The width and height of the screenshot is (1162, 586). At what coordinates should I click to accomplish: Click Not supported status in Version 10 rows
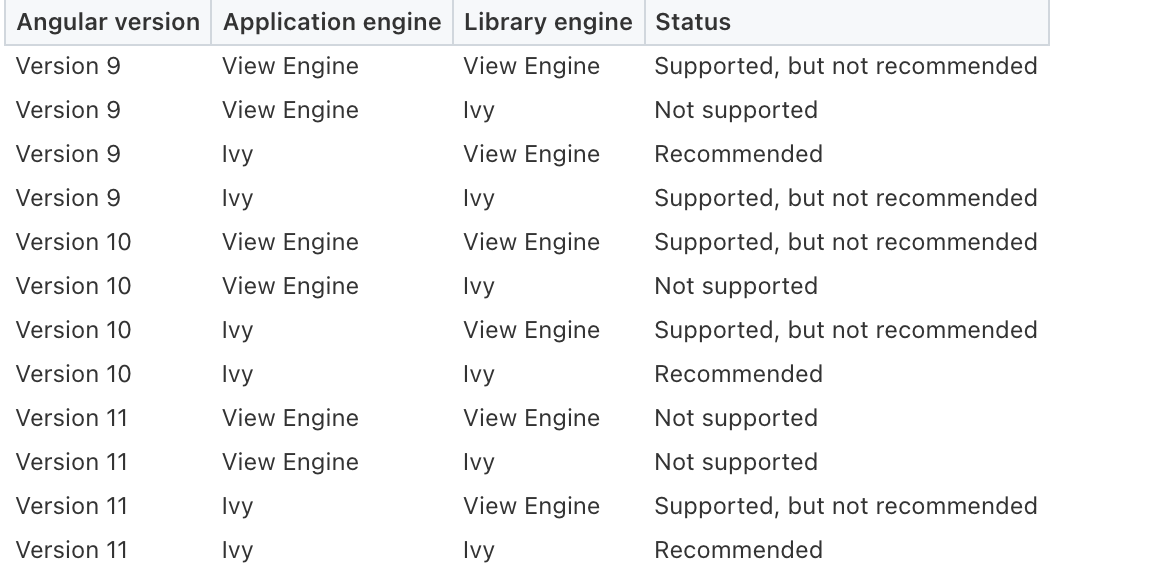[736, 286]
